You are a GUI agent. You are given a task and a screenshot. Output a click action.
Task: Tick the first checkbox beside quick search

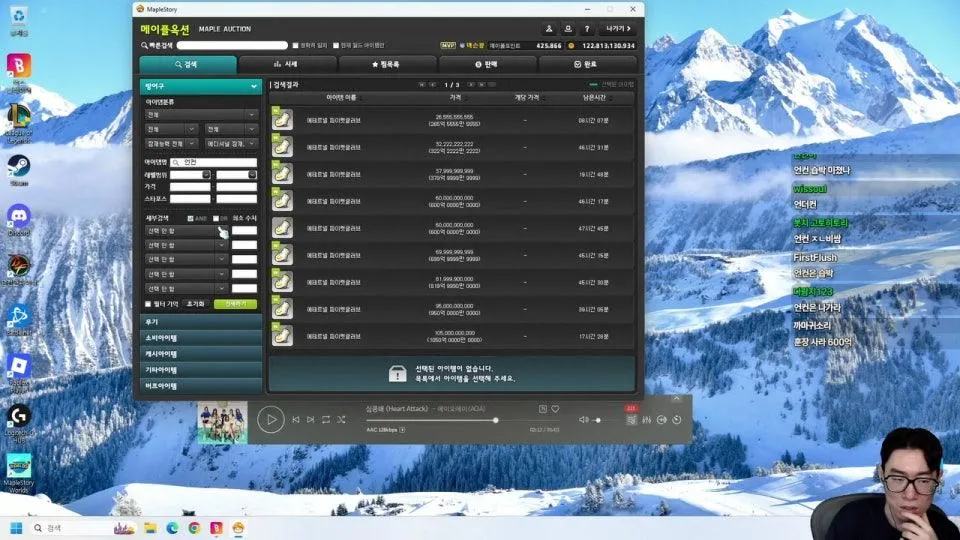tap(295, 45)
